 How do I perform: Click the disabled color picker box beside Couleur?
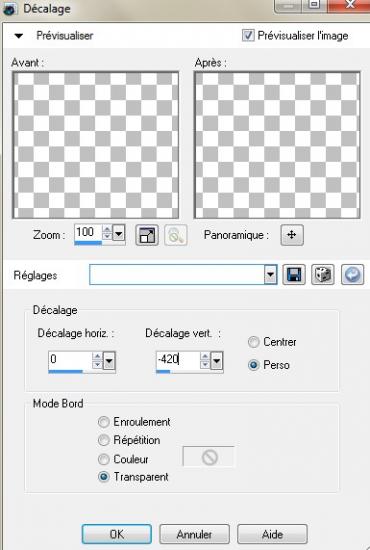[x=209, y=457]
